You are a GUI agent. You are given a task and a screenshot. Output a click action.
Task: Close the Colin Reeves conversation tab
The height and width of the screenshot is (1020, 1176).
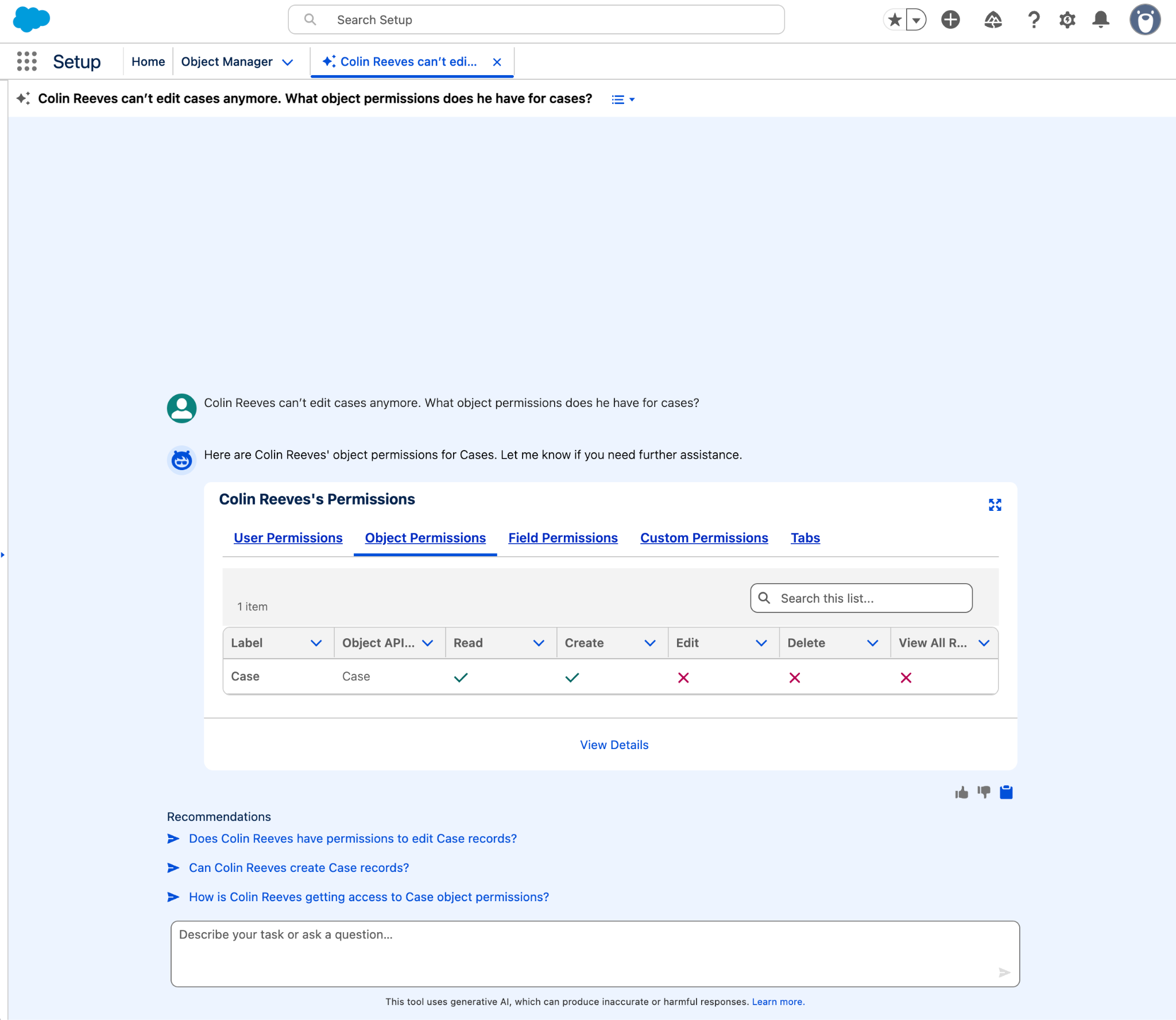[x=497, y=62]
